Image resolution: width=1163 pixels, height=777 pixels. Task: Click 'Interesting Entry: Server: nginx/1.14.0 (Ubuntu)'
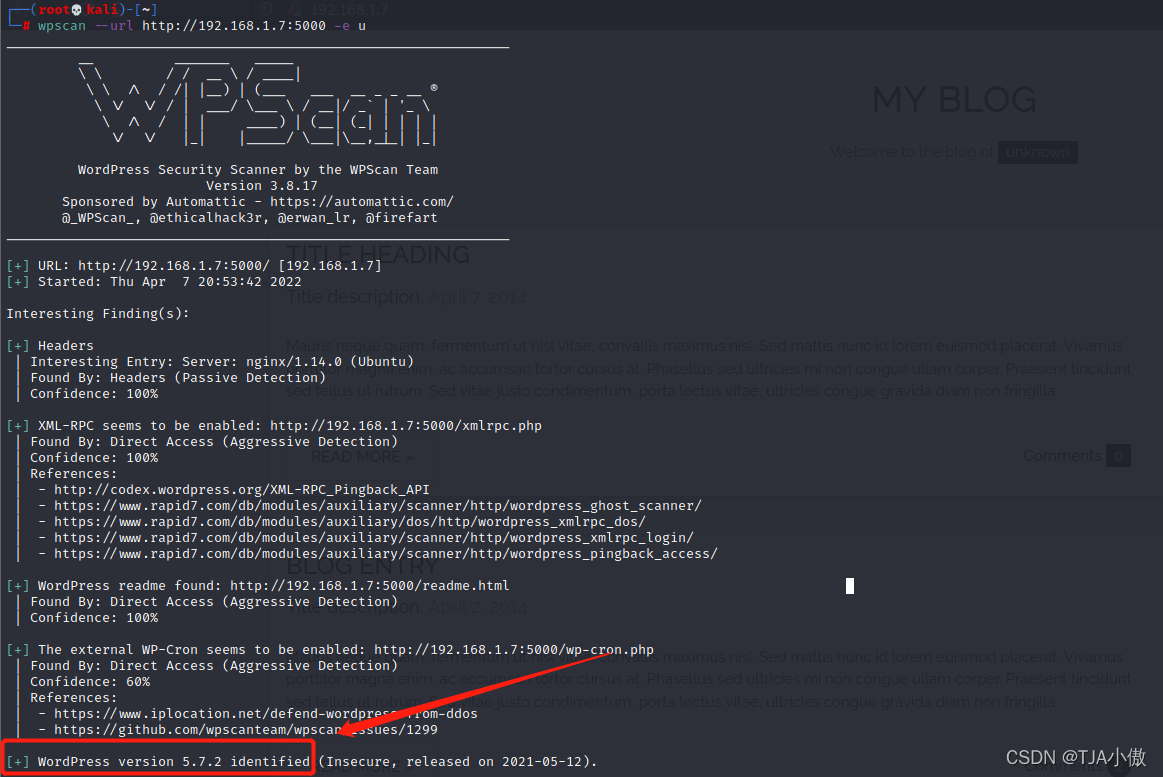coord(222,362)
